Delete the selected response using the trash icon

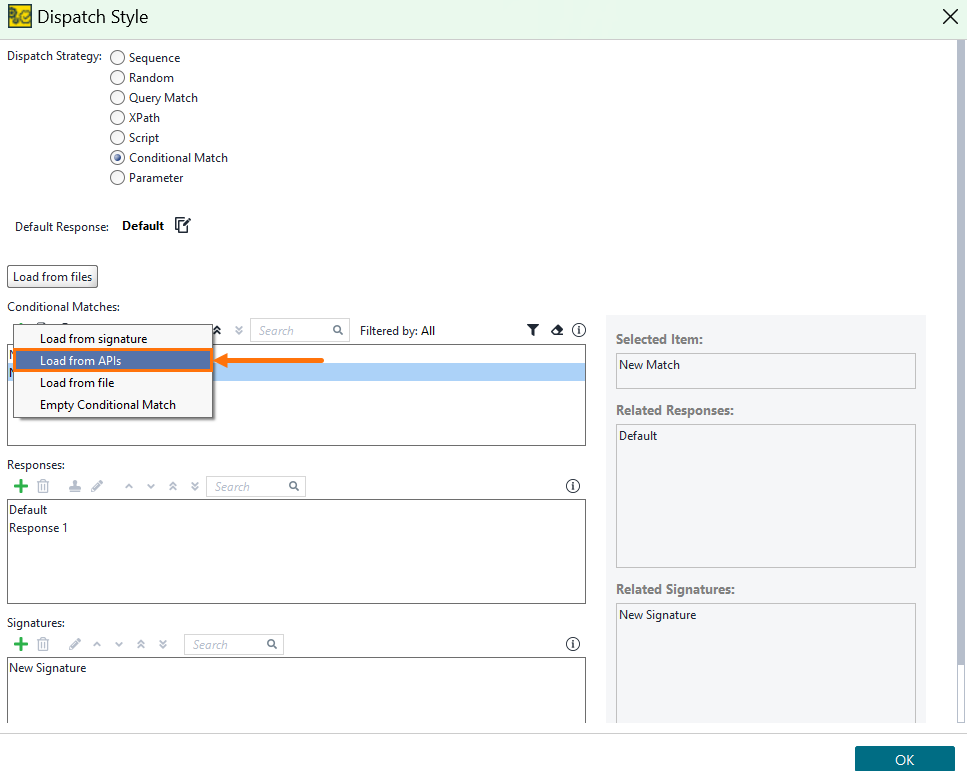point(42,486)
